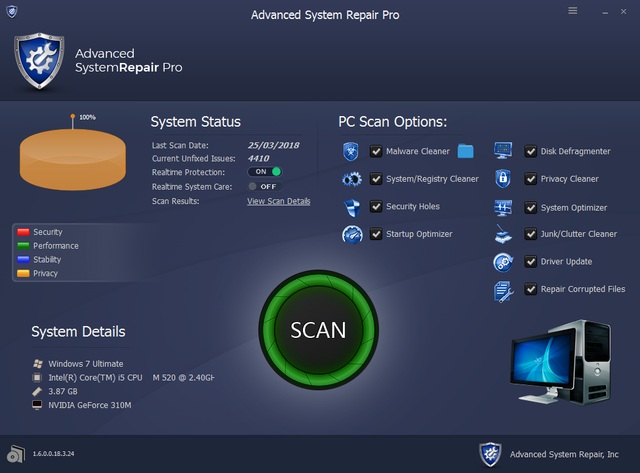The width and height of the screenshot is (640, 473).
Task: Click the Malware Cleaner shield icon
Action: click(351, 152)
